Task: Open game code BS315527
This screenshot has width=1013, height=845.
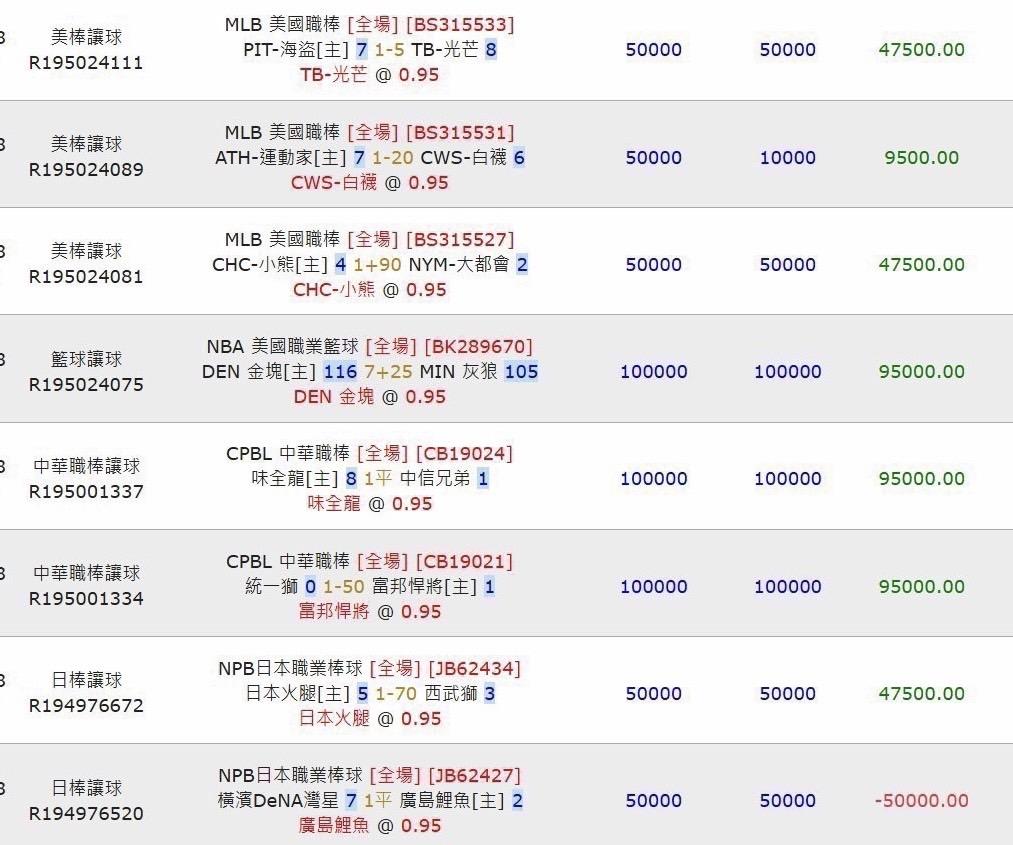Action: (460, 240)
